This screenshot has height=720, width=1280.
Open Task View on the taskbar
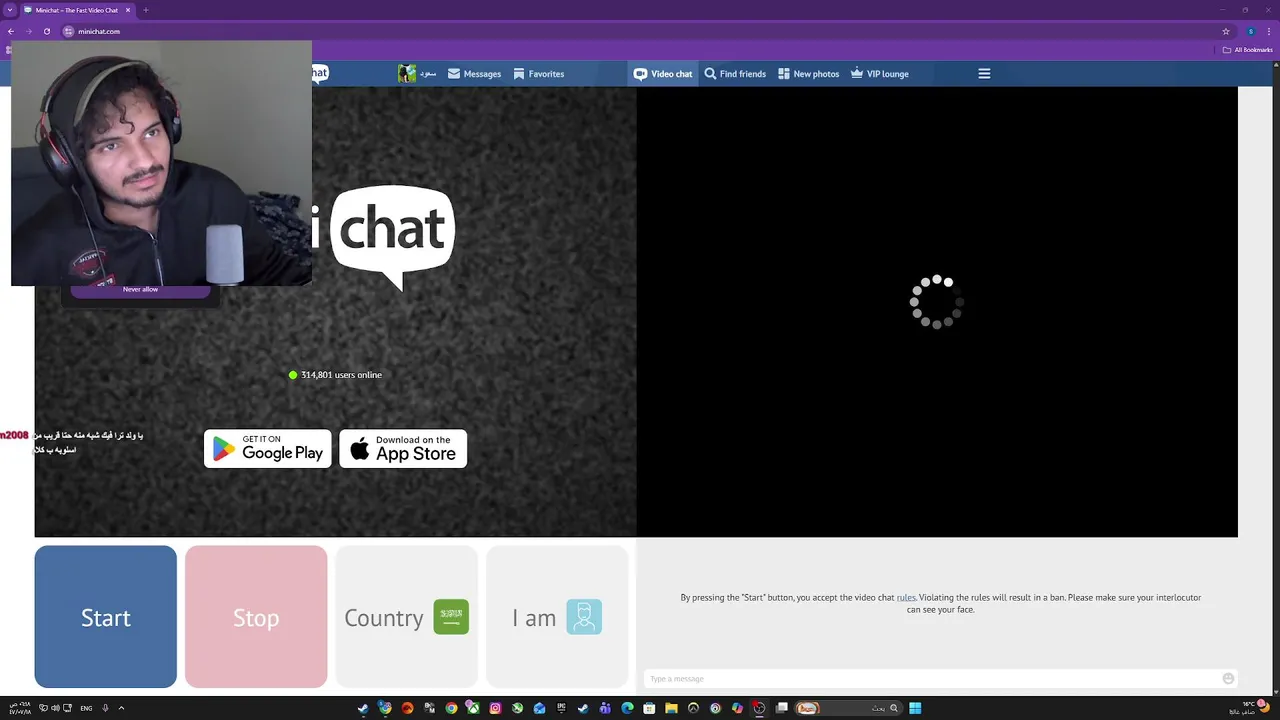[x=781, y=708]
